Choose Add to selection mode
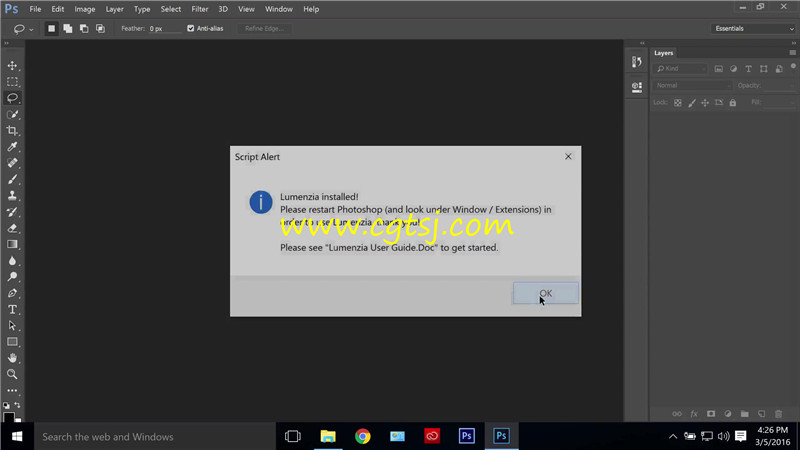The image size is (800, 450). [x=68, y=29]
